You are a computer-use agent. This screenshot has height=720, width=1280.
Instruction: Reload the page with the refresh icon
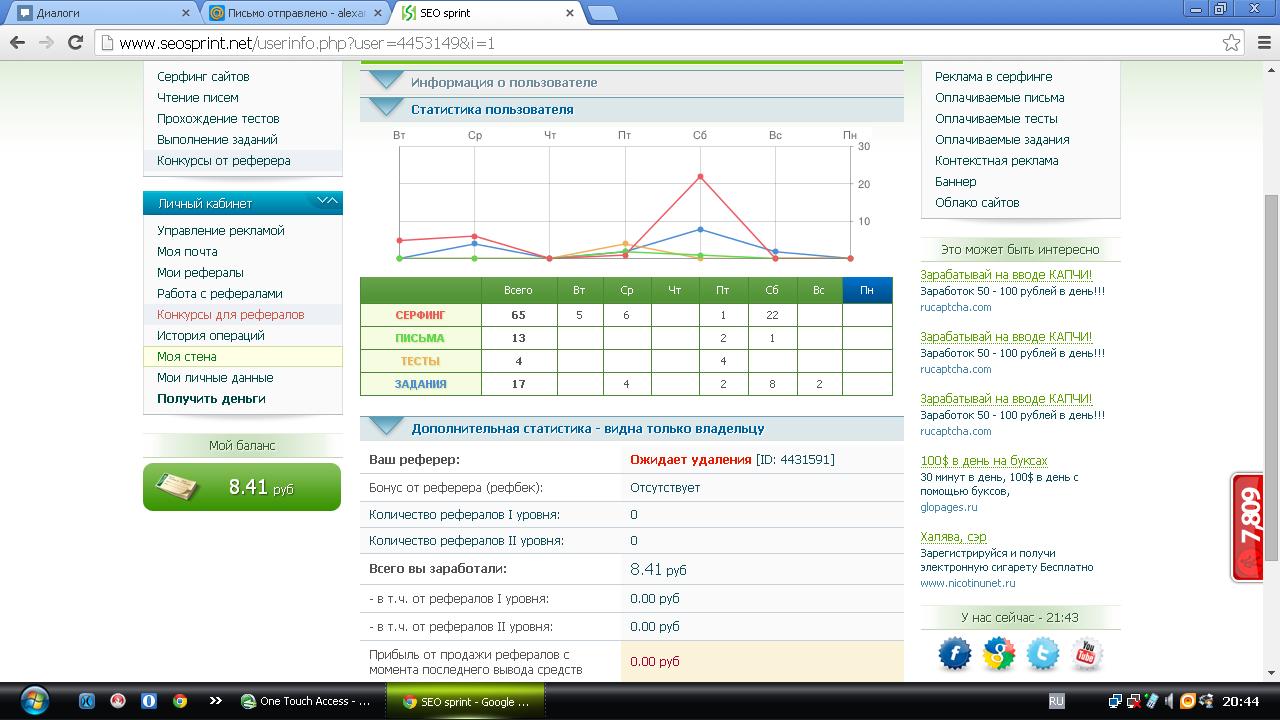point(75,42)
